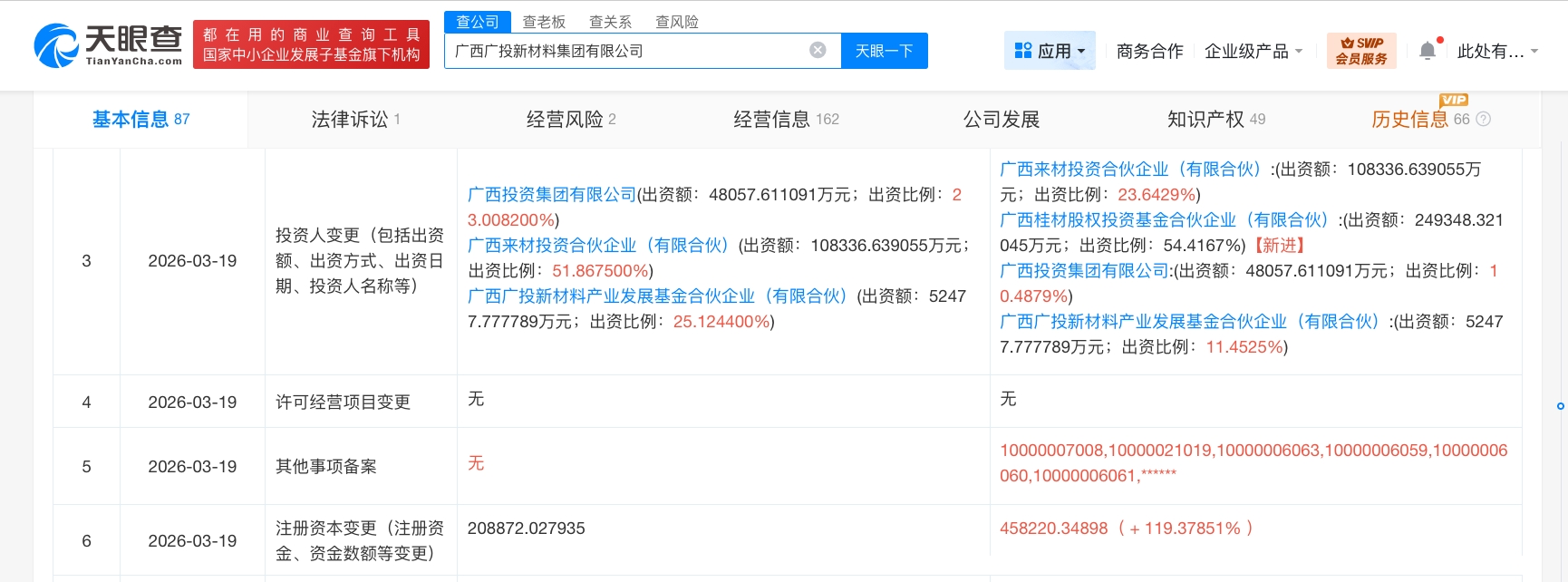Select the date in row 3

[x=192, y=261]
